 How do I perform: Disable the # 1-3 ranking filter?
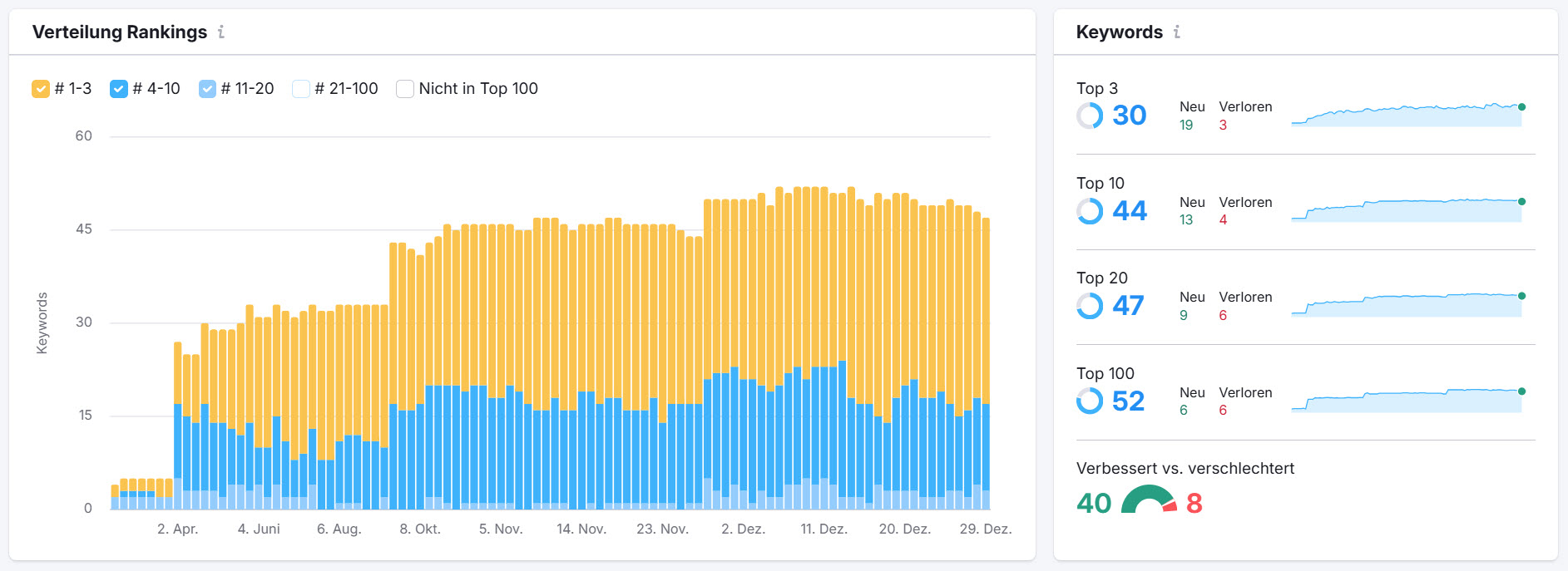click(x=39, y=88)
